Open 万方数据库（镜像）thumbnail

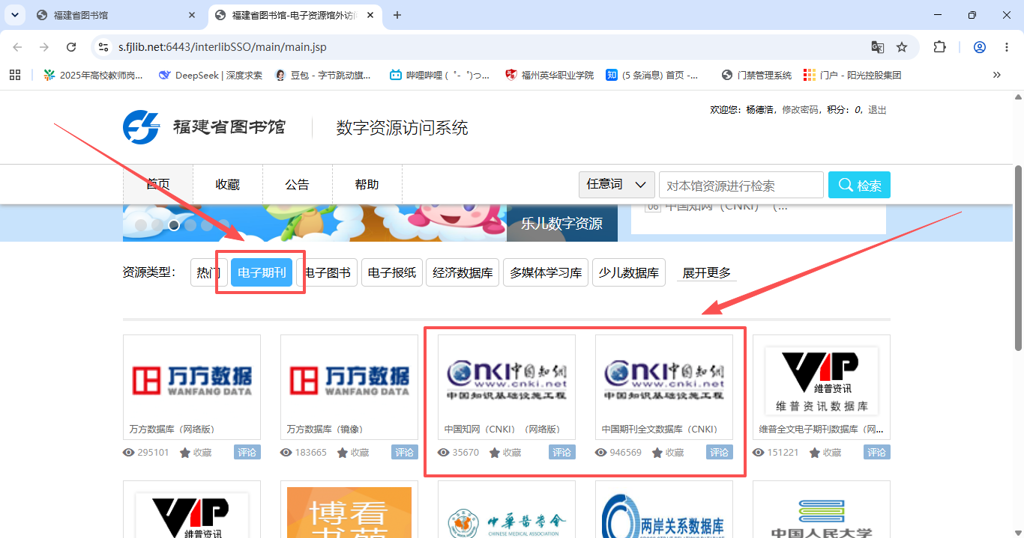(x=349, y=387)
